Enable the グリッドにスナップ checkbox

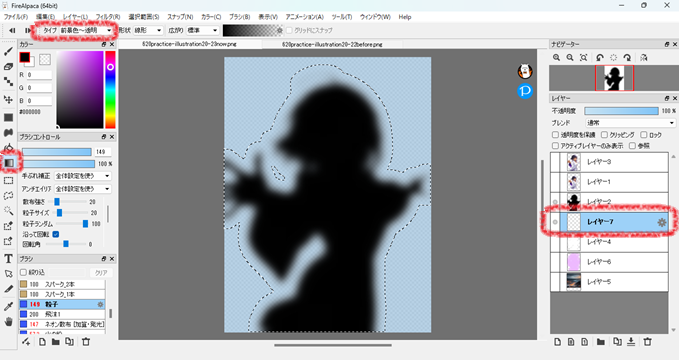click(x=289, y=30)
